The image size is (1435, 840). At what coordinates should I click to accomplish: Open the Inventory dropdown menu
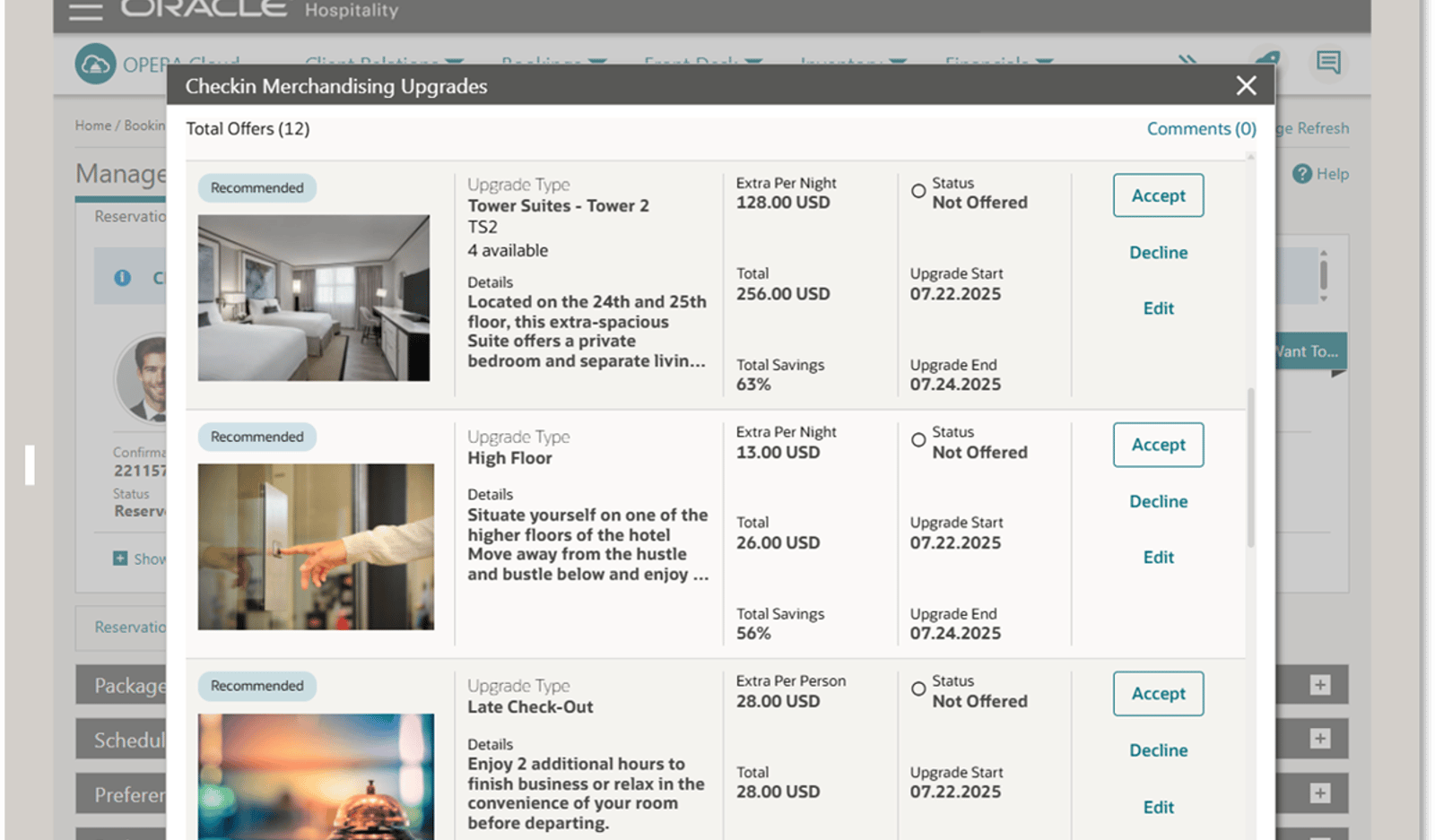tap(852, 61)
